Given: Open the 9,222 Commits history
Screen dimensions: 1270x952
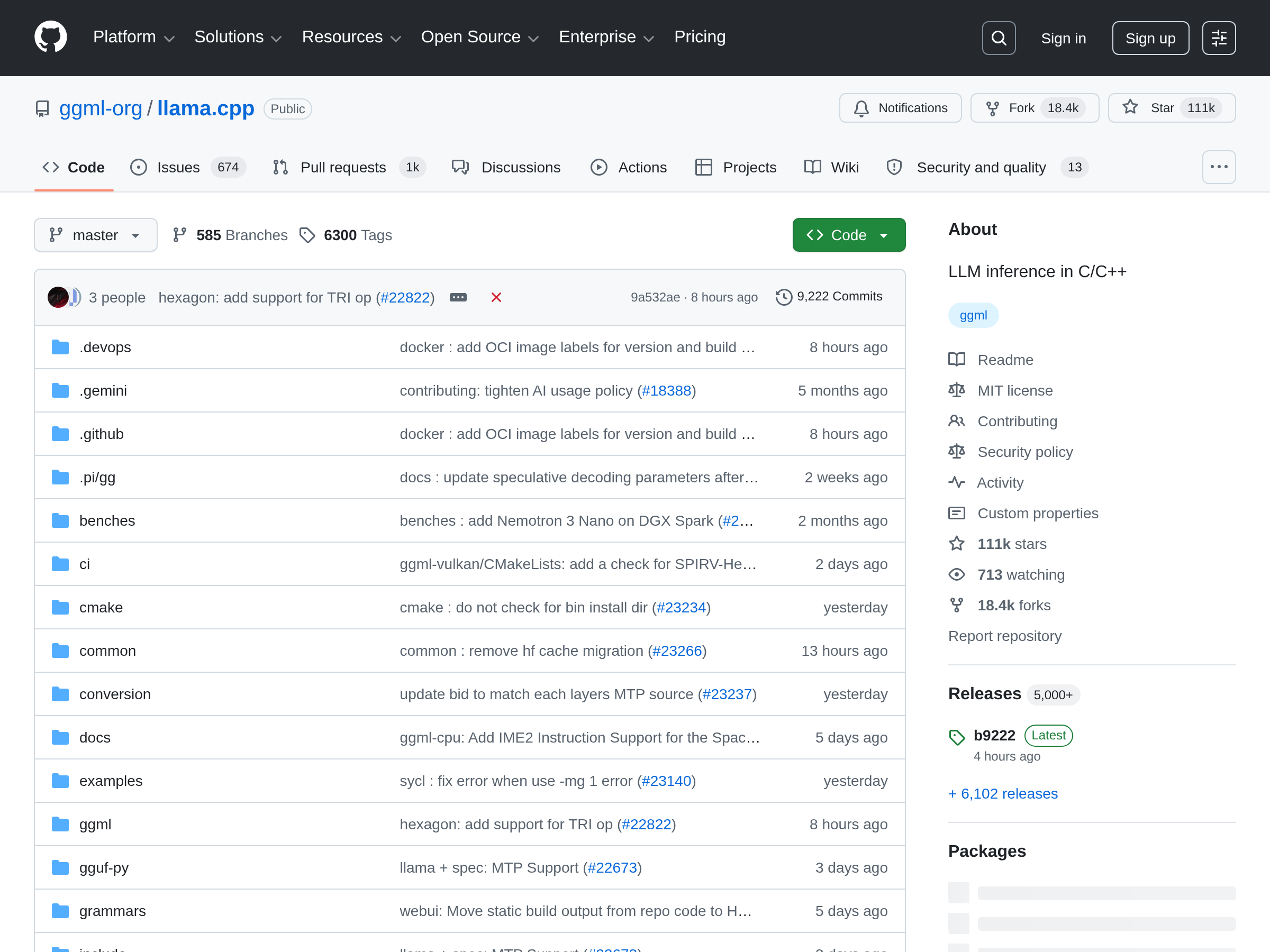Looking at the screenshot, I should coord(829,297).
